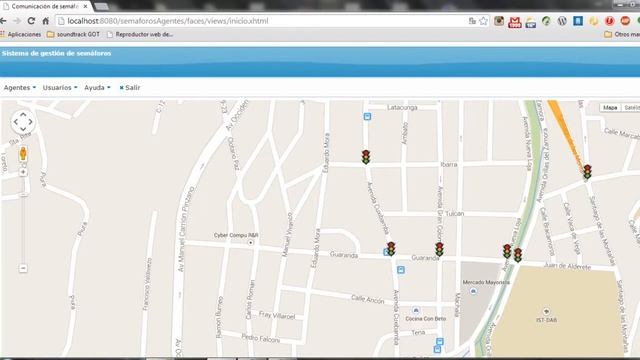Click the translate icon in address bar
640x360 pixels.
point(472,21)
